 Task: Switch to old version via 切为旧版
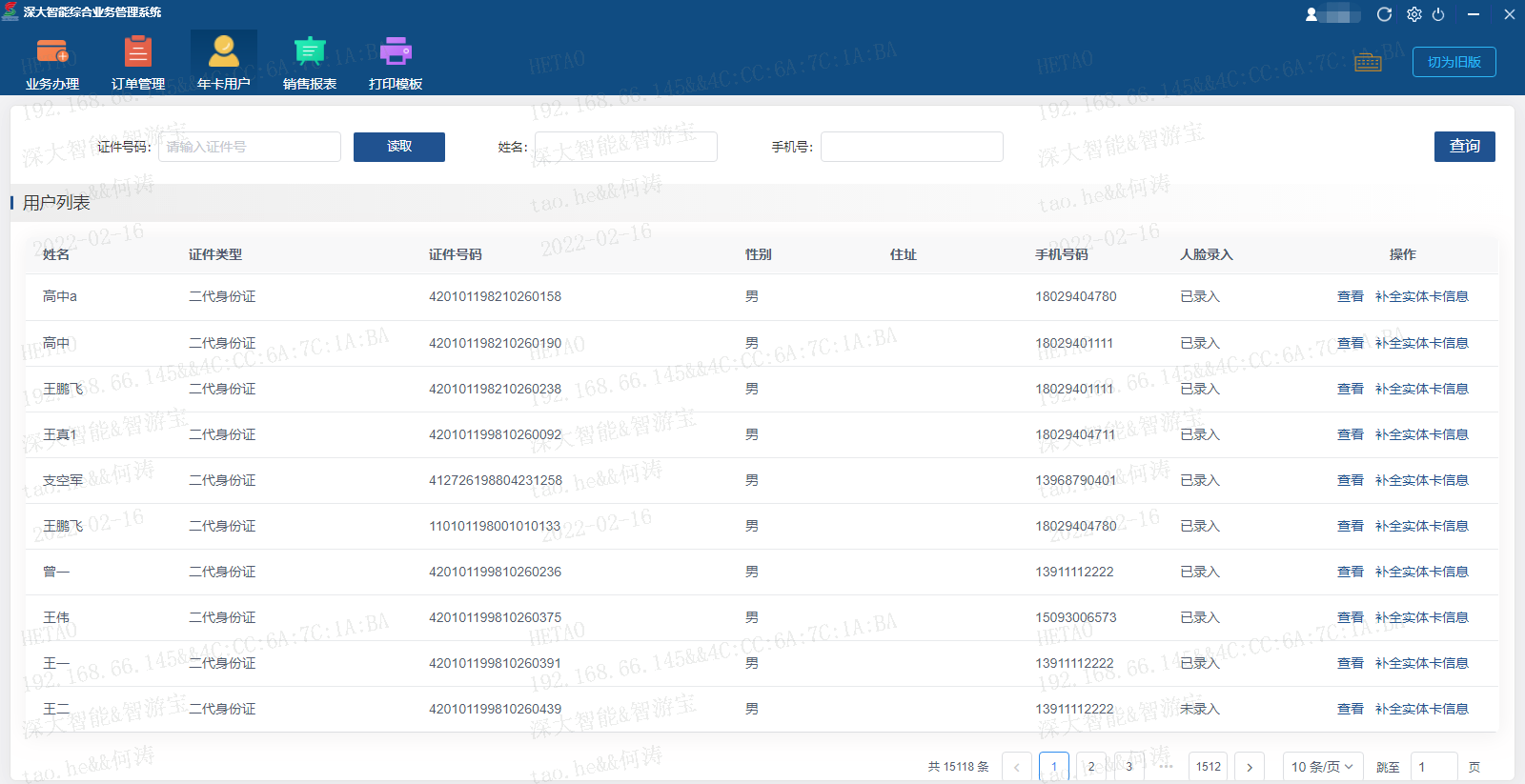click(1454, 62)
